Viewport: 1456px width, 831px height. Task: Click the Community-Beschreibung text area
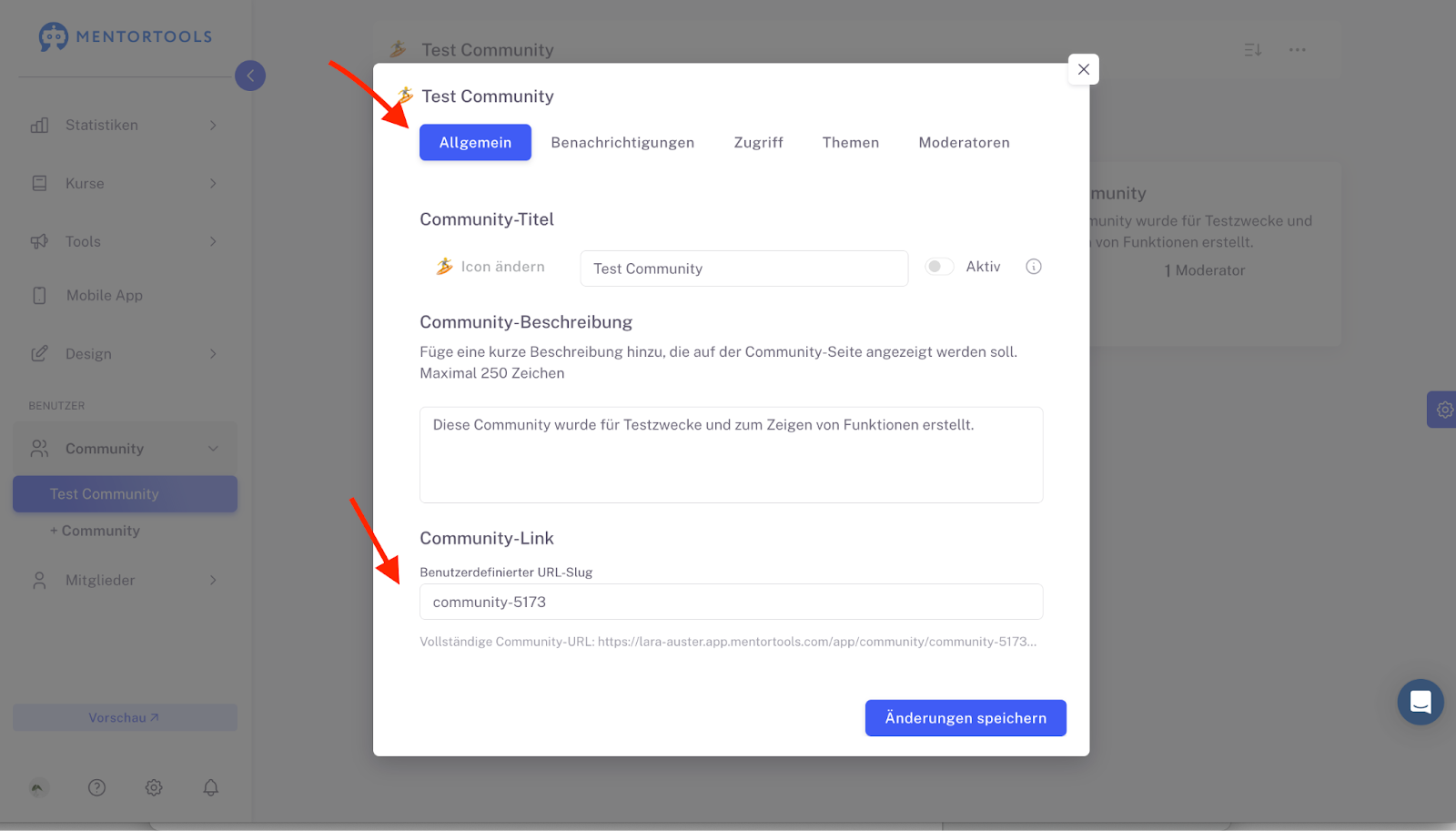coord(731,455)
